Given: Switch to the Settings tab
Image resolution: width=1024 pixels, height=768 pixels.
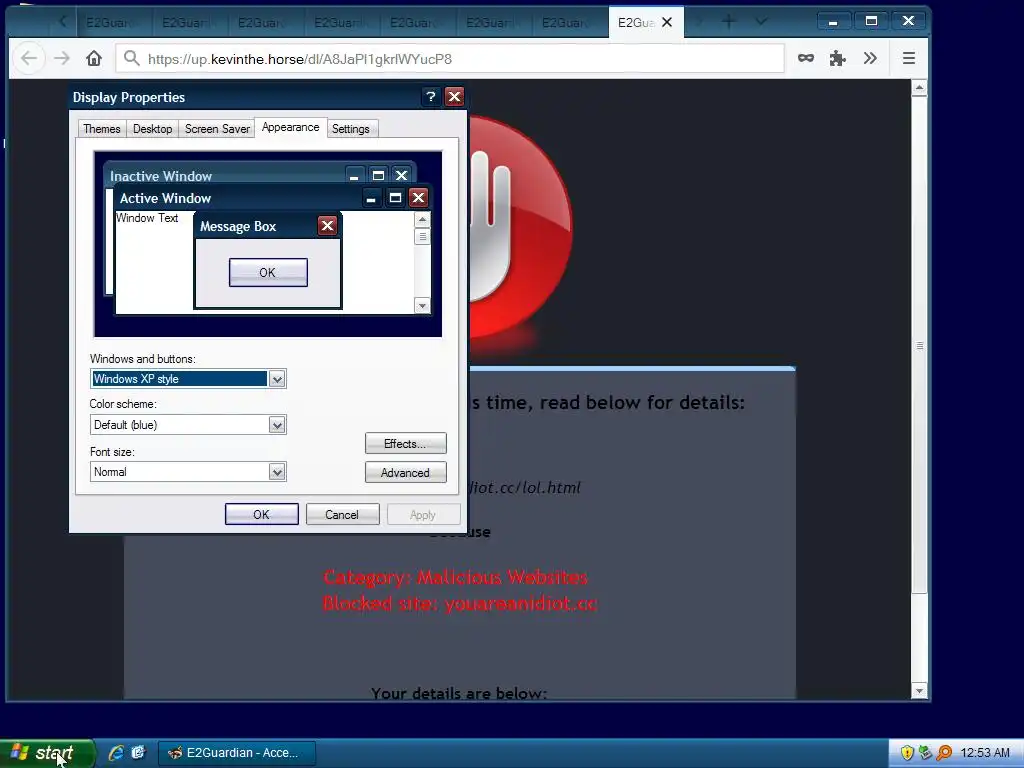Looking at the screenshot, I should (351, 129).
